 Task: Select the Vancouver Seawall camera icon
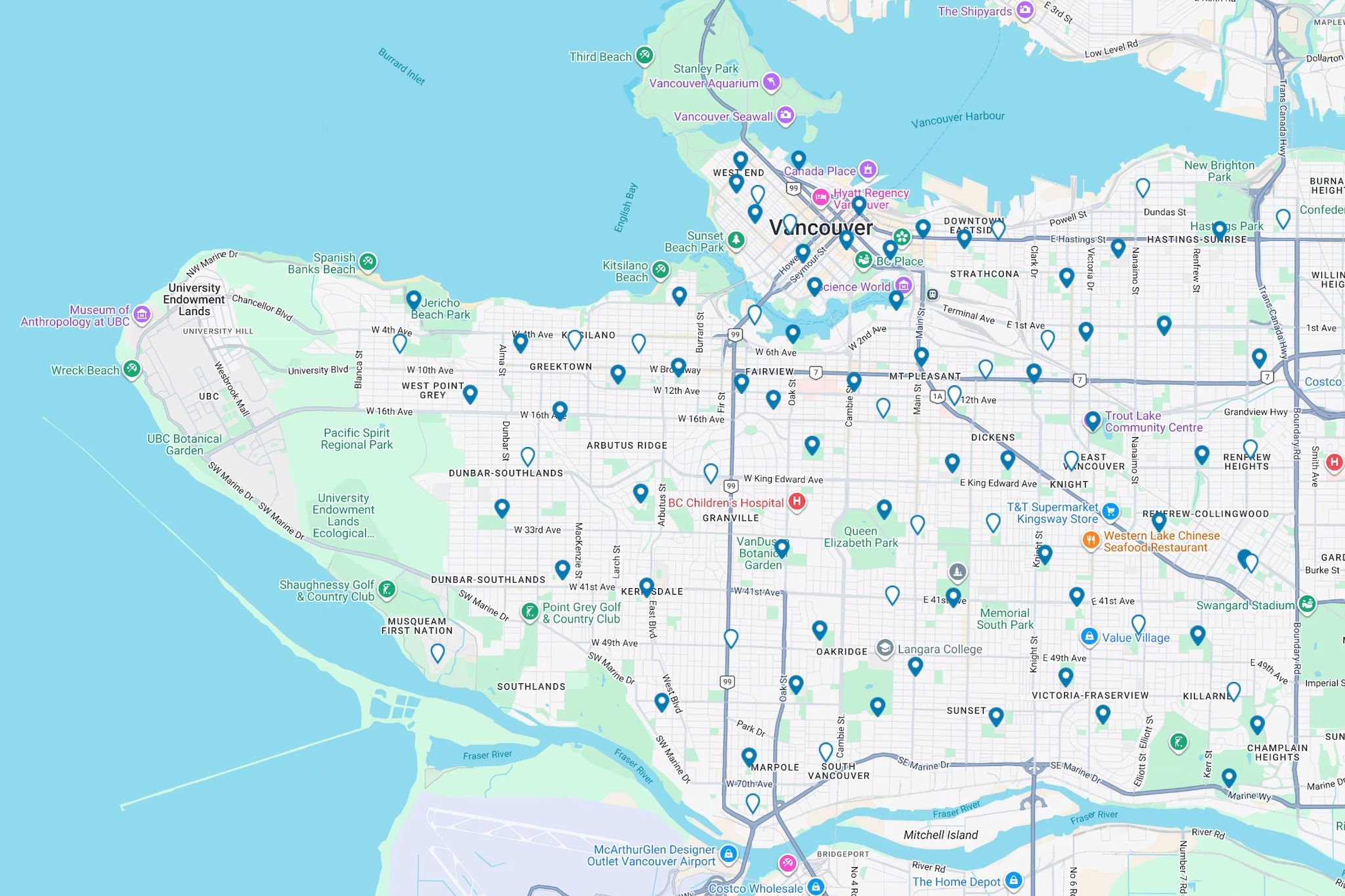coord(785,116)
